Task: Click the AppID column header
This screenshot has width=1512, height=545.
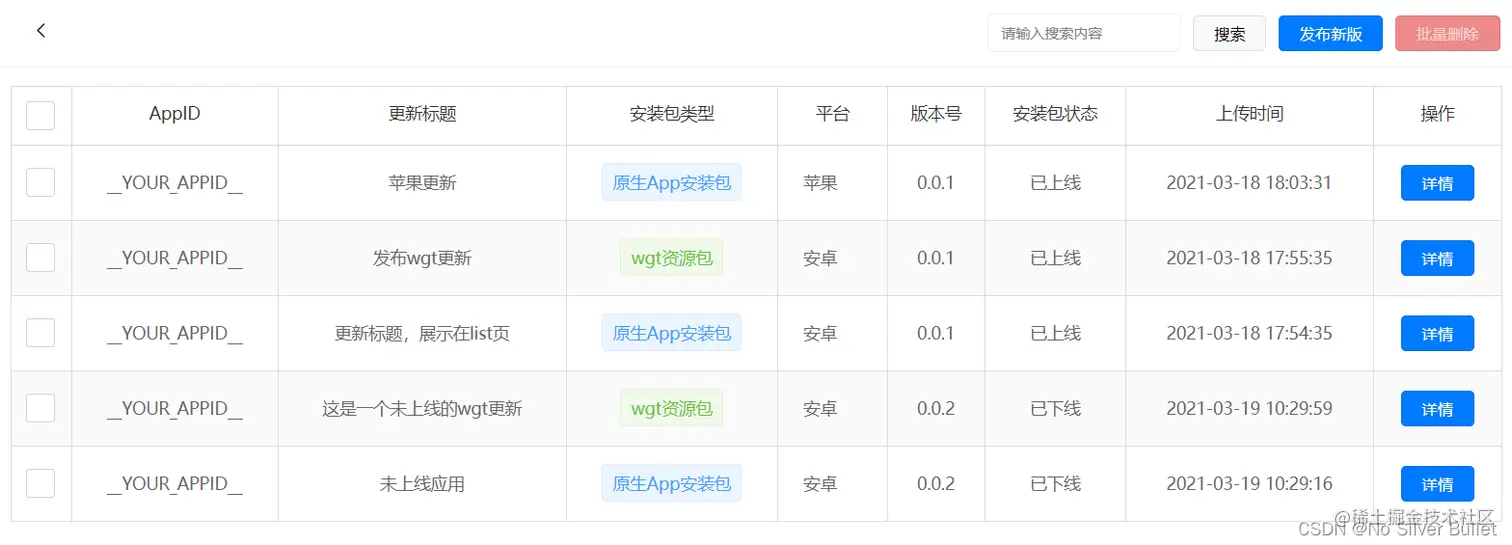Action: coord(175,114)
